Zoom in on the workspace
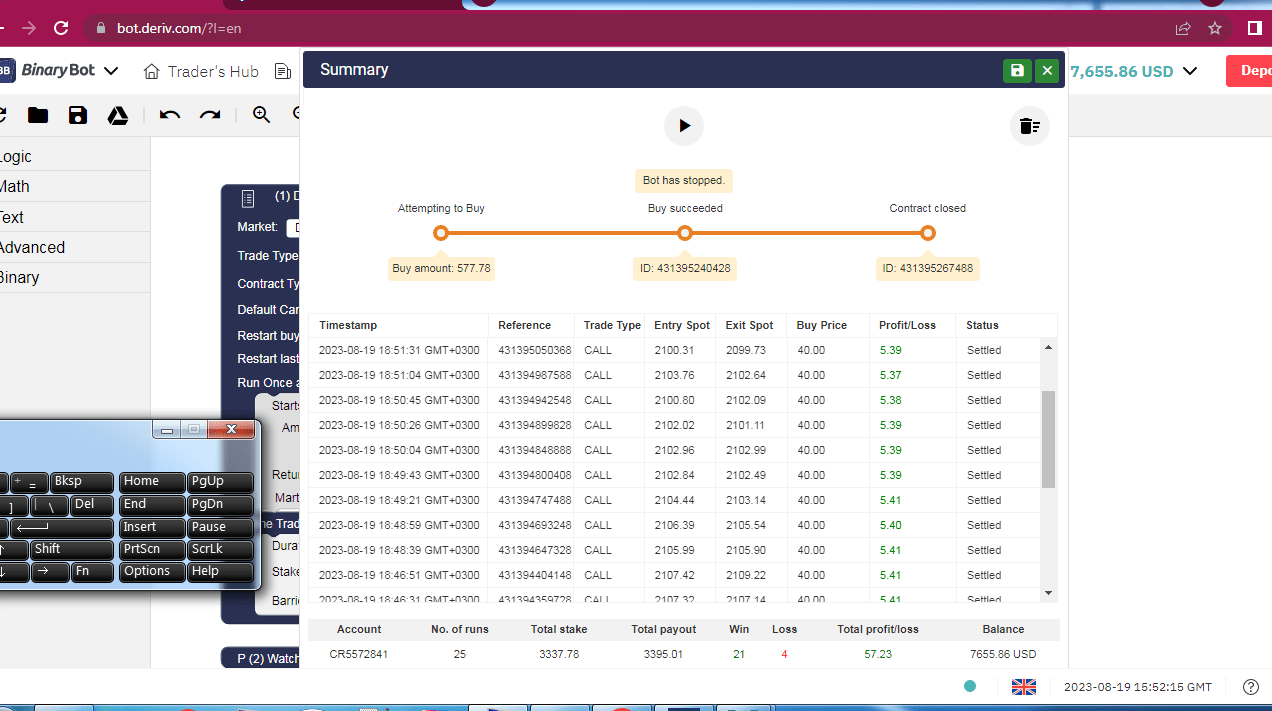This screenshot has height=711, width=1272. coord(262,115)
